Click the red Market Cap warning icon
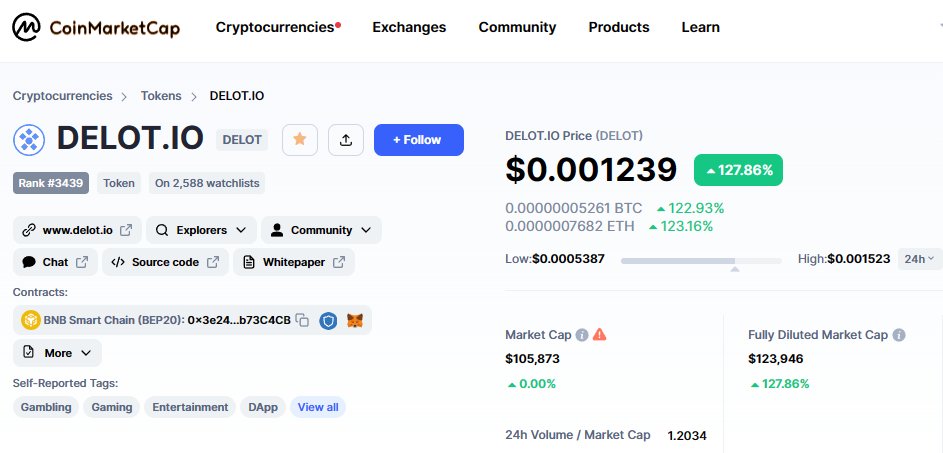Screen dimensions: 943x453 click(600, 335)
